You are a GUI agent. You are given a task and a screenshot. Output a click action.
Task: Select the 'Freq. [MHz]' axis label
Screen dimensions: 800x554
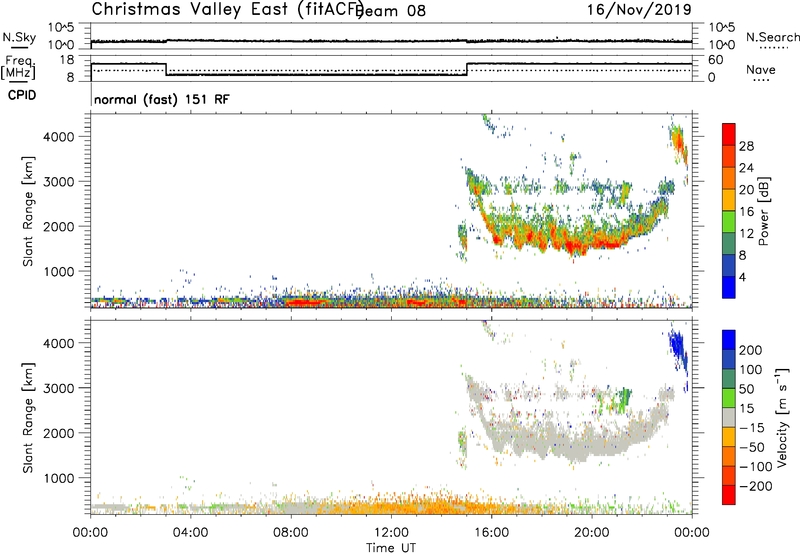[x=18, y=67]
